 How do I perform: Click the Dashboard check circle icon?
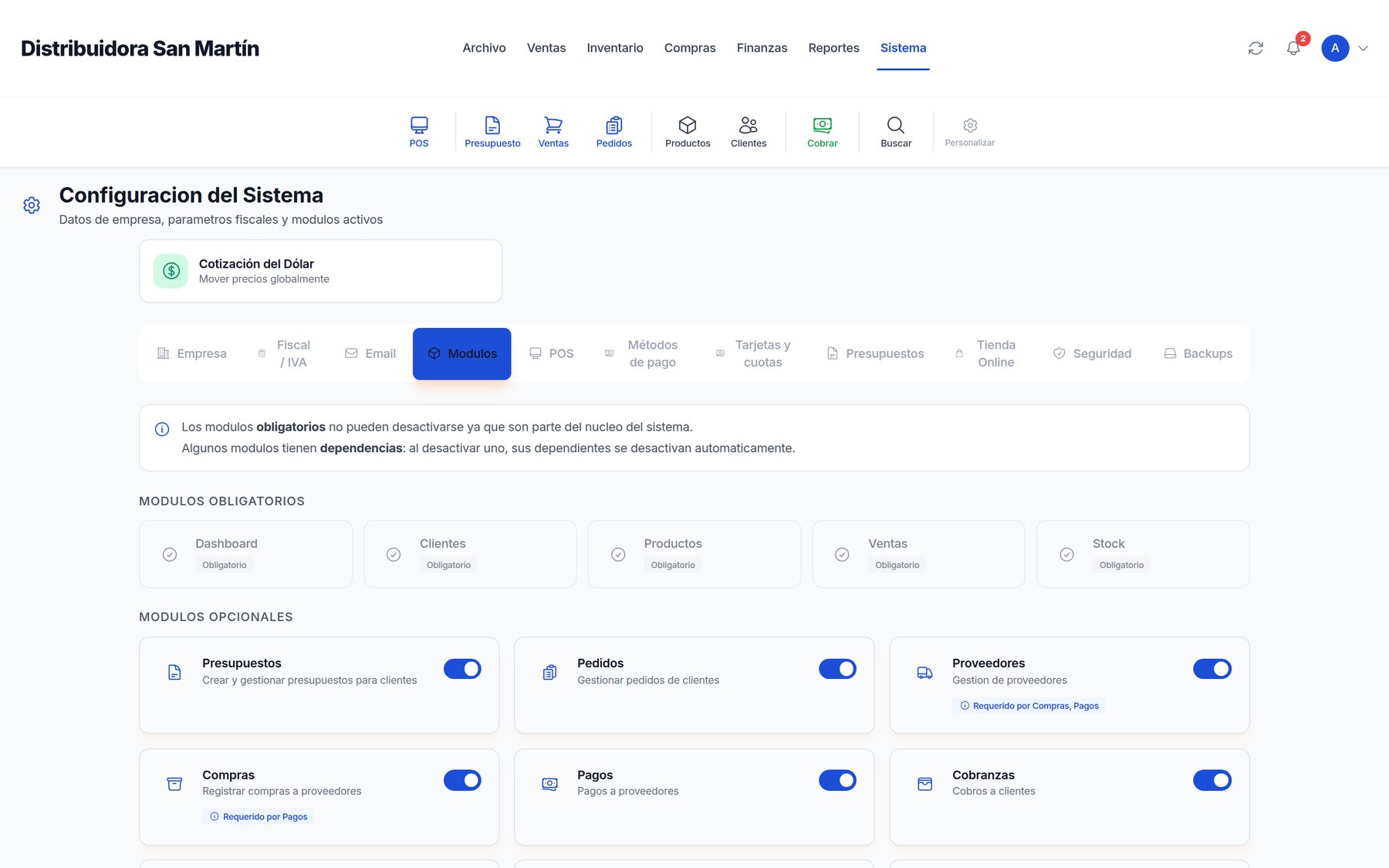[170, 554]
